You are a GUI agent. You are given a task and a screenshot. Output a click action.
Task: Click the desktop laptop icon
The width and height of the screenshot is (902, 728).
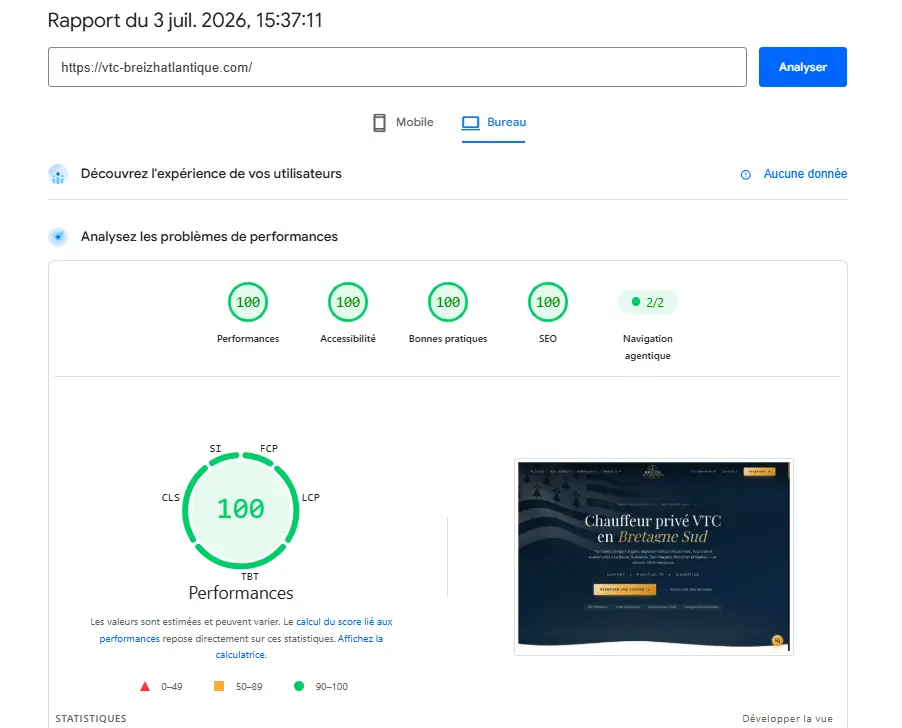(x=471, y=122)
